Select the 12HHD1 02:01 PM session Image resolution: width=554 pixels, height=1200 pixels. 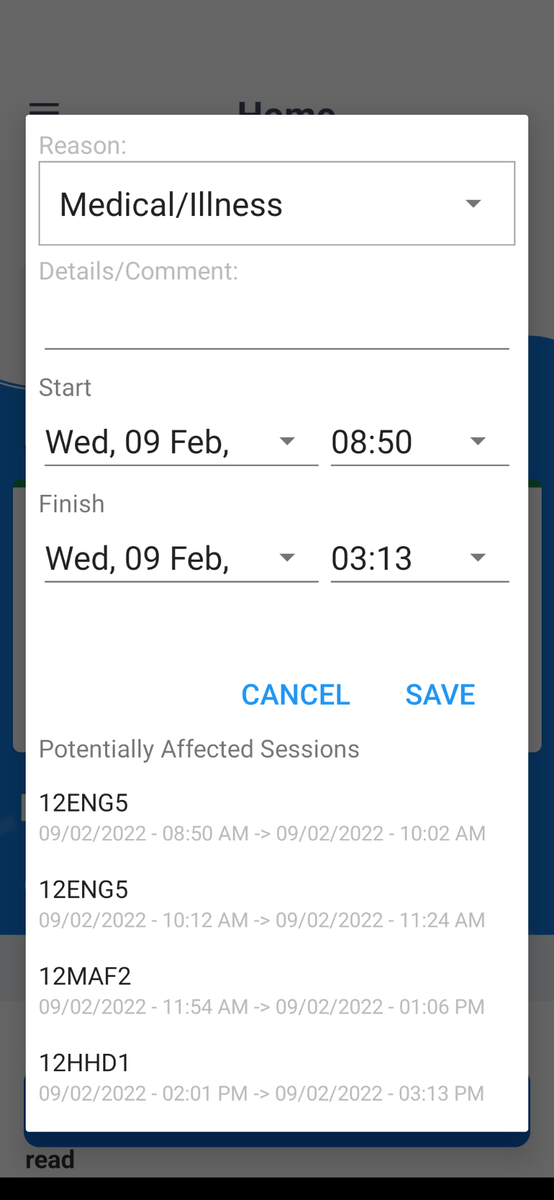click(x=277, y=1077)
